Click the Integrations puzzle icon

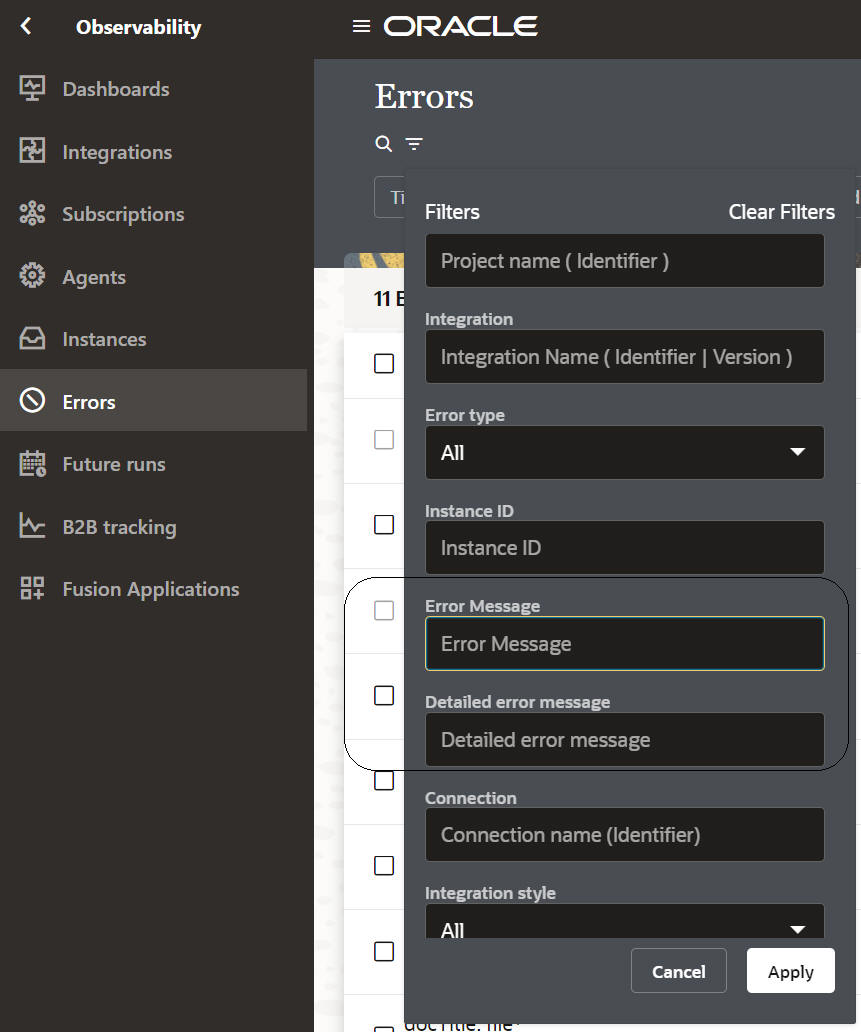pos(32,151)
